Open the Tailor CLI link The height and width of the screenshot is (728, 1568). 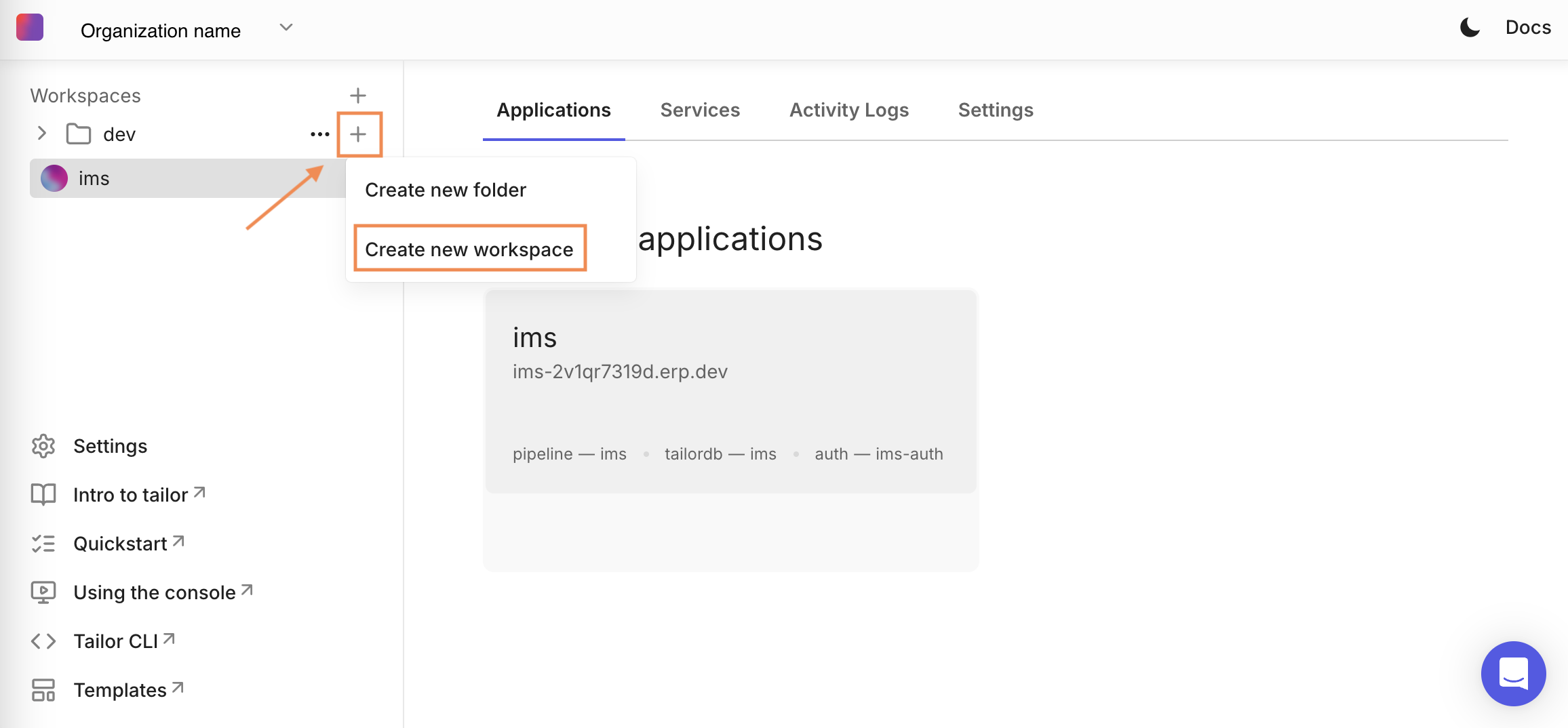[124, 641]
